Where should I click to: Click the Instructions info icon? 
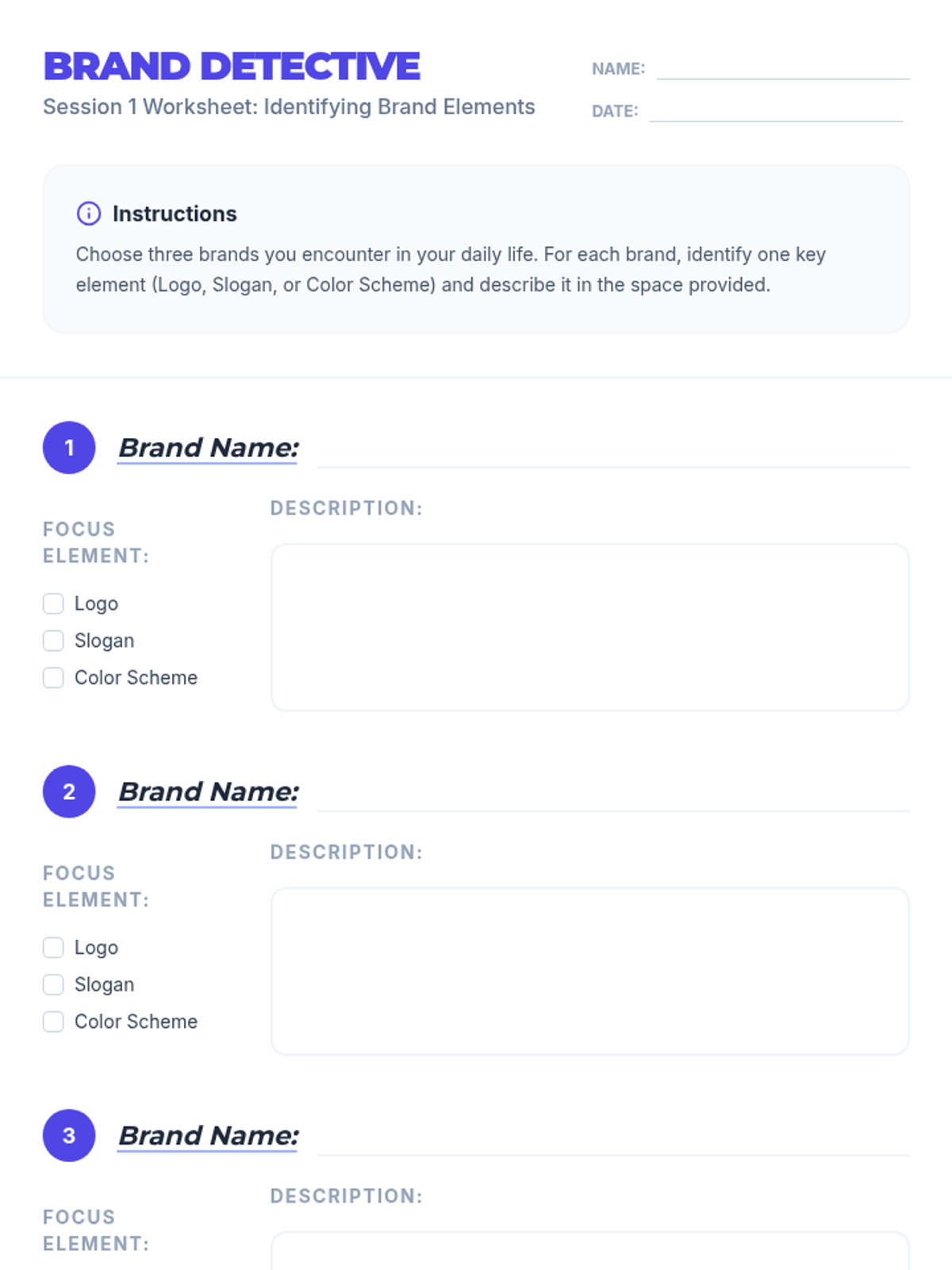click(x=88, y=214)
